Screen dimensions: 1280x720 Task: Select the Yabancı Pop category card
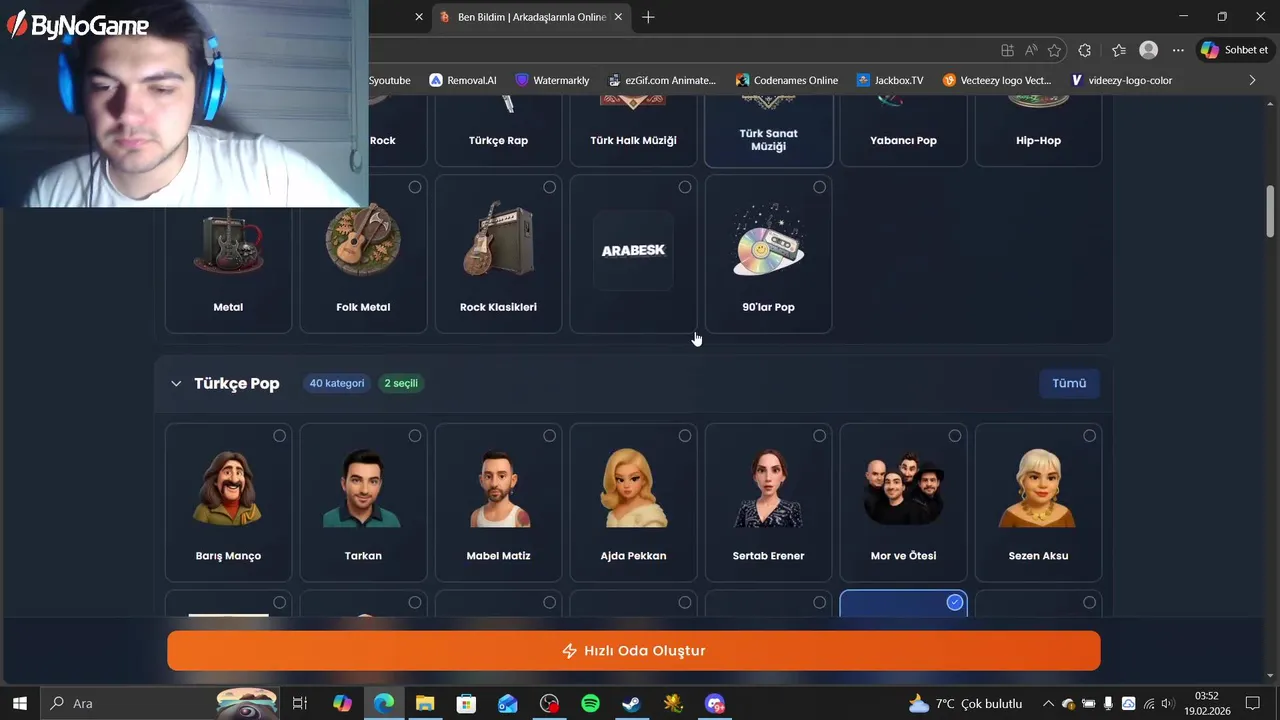[x=903, y=130]
